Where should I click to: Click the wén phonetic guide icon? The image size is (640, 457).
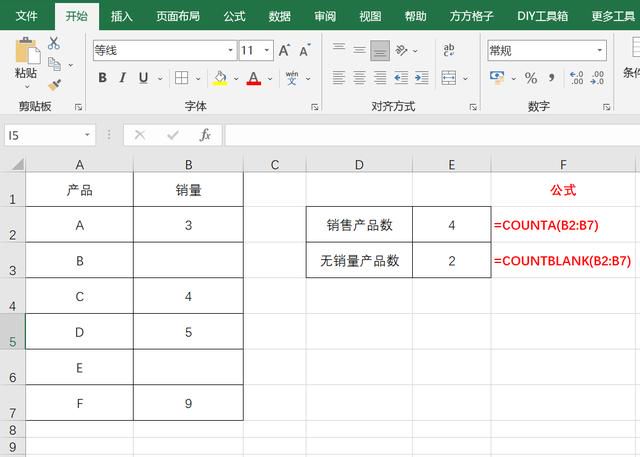point(292,78)
